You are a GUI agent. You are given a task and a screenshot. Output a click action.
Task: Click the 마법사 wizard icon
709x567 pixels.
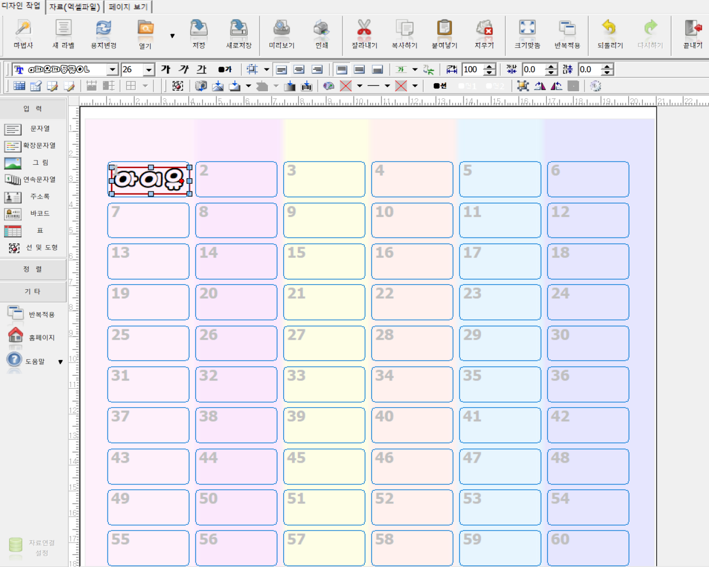(x=23, y=33)
